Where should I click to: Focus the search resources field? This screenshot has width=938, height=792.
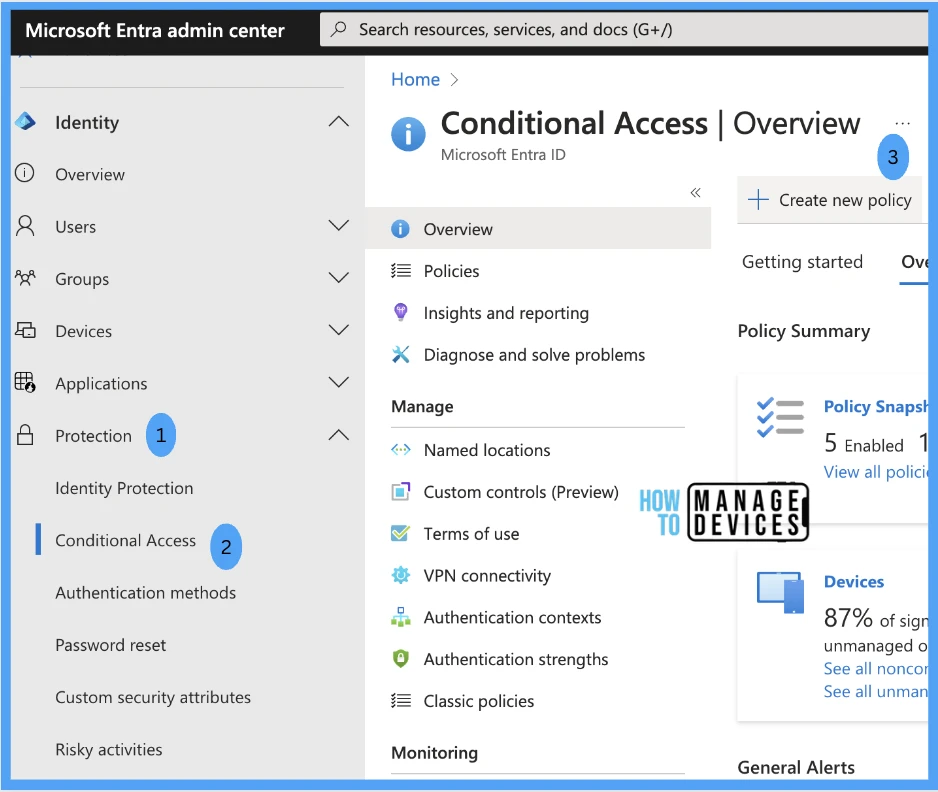coord(624,29)
